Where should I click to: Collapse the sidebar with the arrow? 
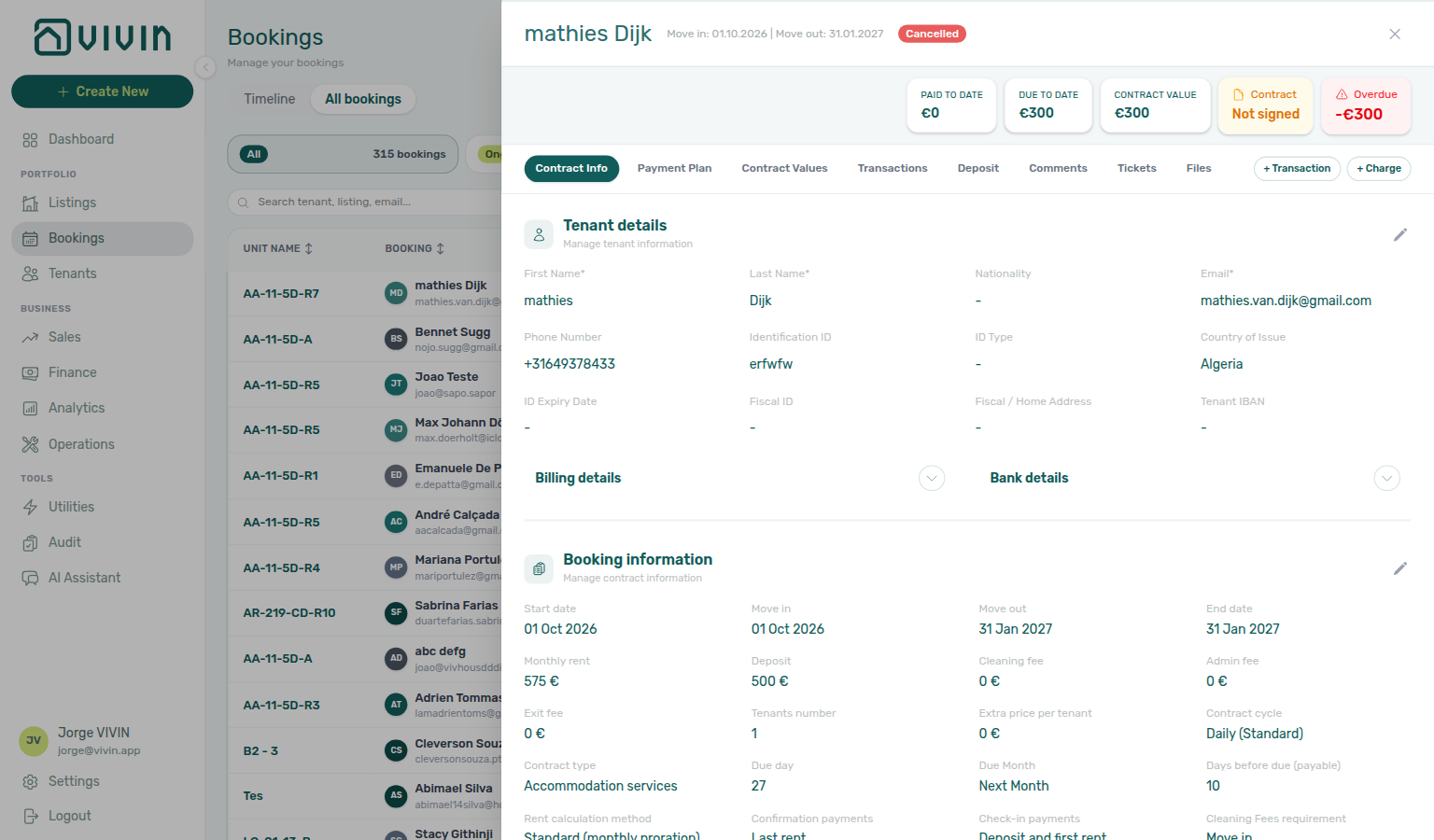click(x=205, y=66)
